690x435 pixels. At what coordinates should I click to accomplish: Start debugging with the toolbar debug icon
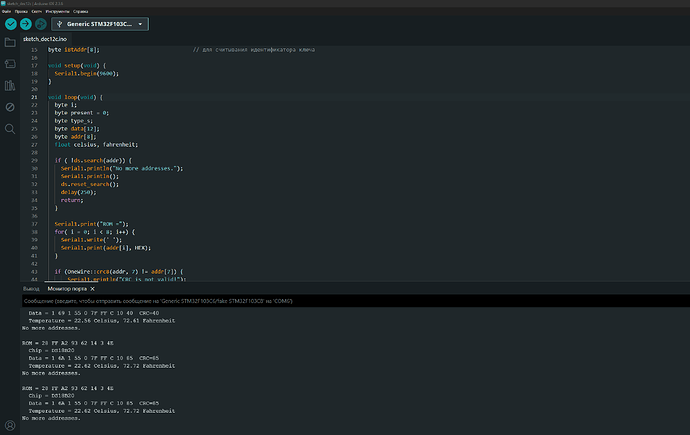[42, 23]
